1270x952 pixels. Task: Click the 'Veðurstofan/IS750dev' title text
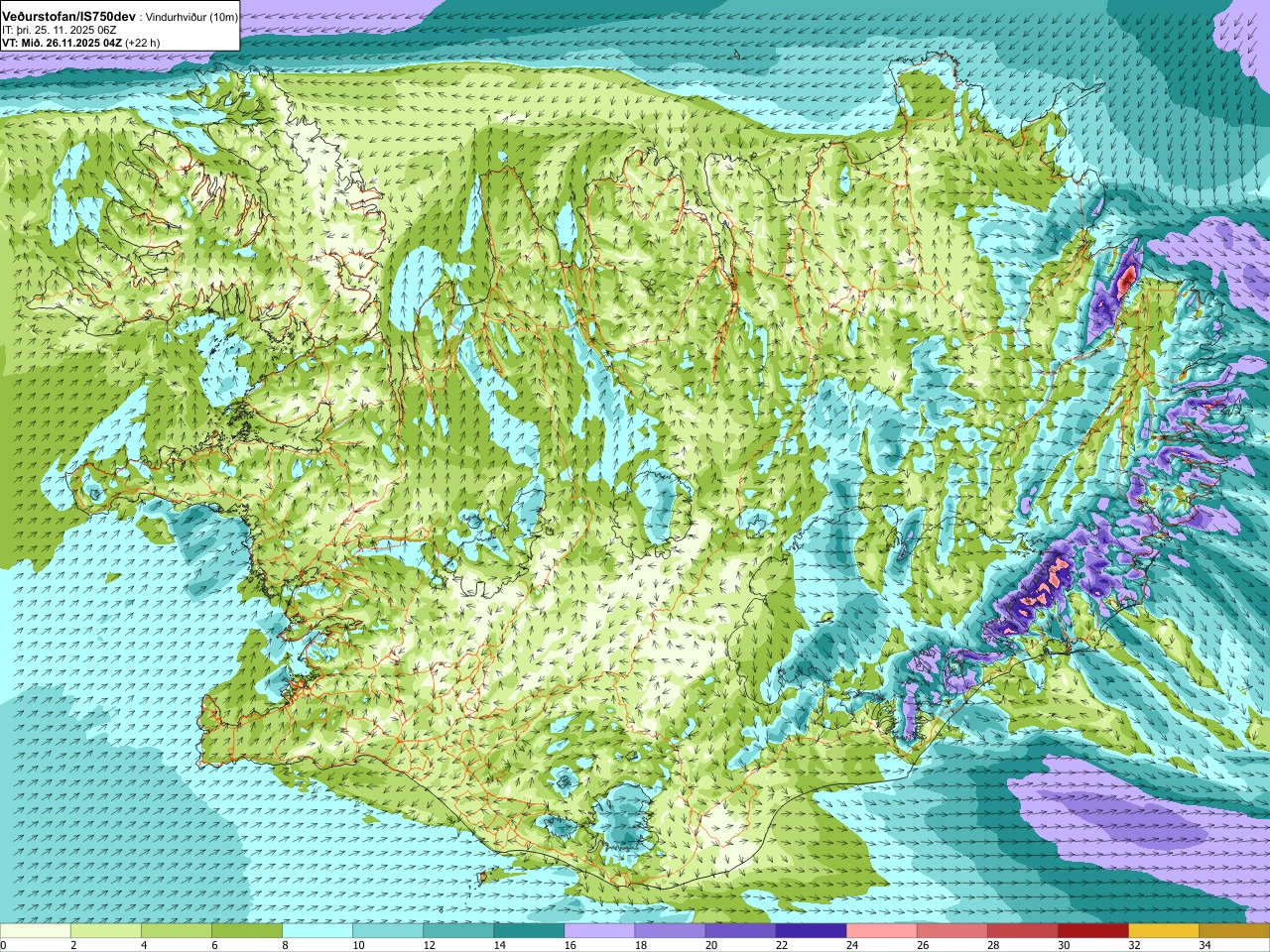(69, 17)
